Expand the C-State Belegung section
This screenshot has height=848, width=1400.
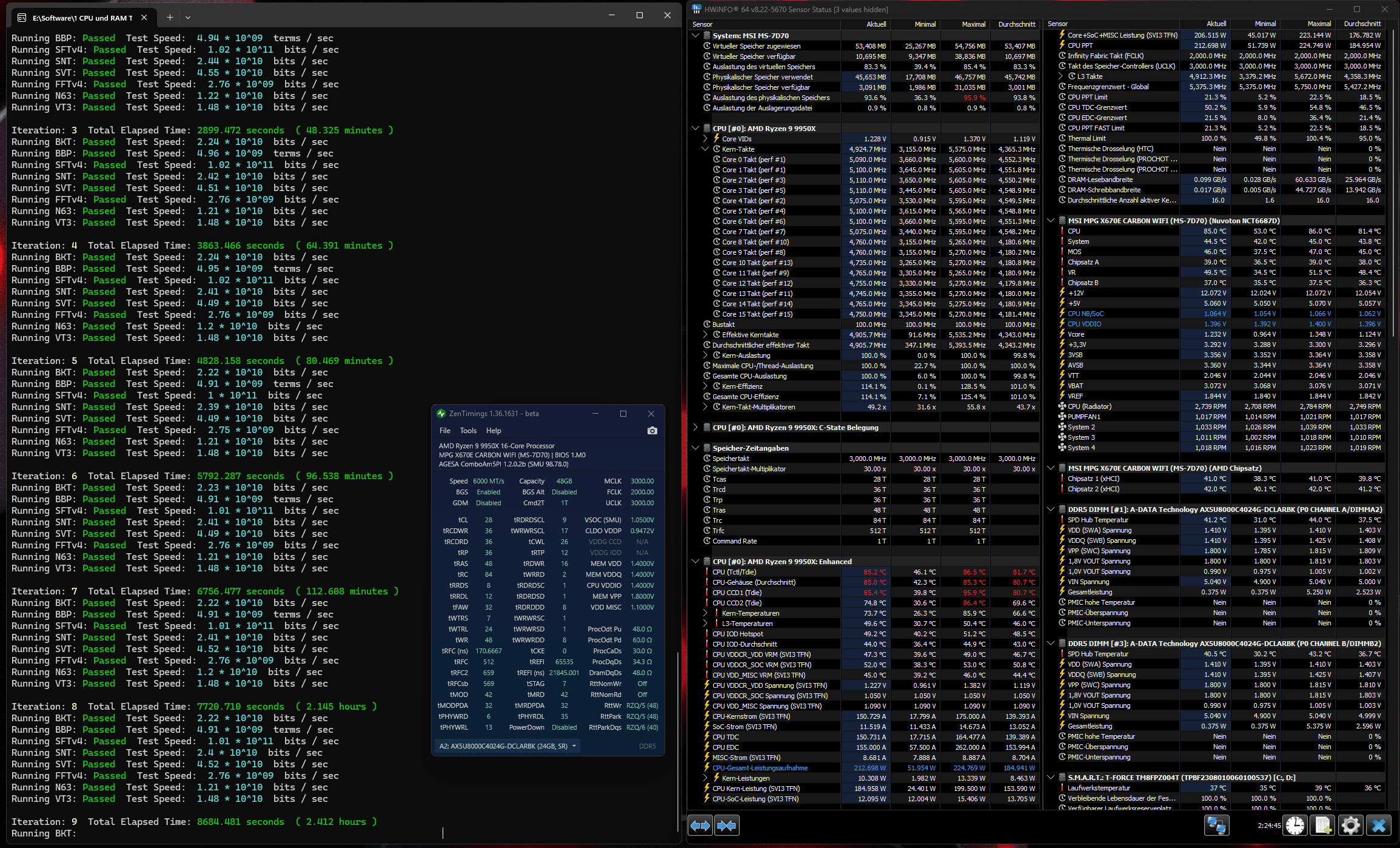coord(695,428)
